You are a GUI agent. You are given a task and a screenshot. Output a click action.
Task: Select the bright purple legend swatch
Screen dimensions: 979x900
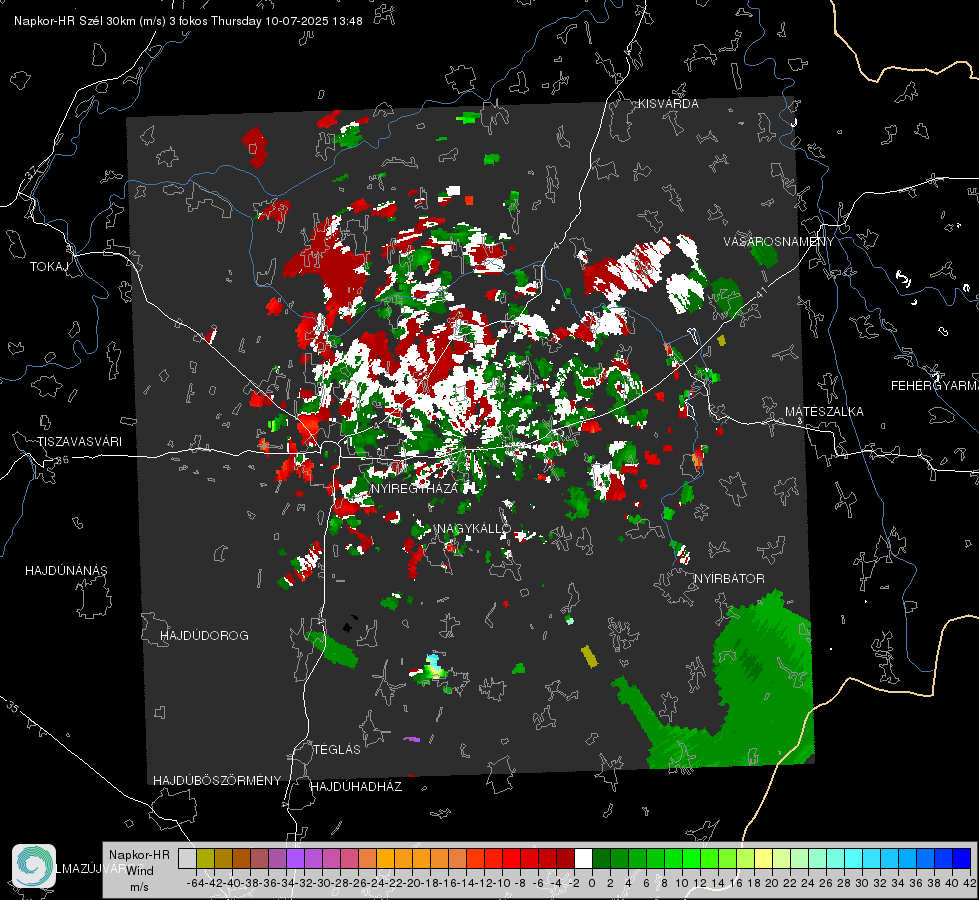295,858
